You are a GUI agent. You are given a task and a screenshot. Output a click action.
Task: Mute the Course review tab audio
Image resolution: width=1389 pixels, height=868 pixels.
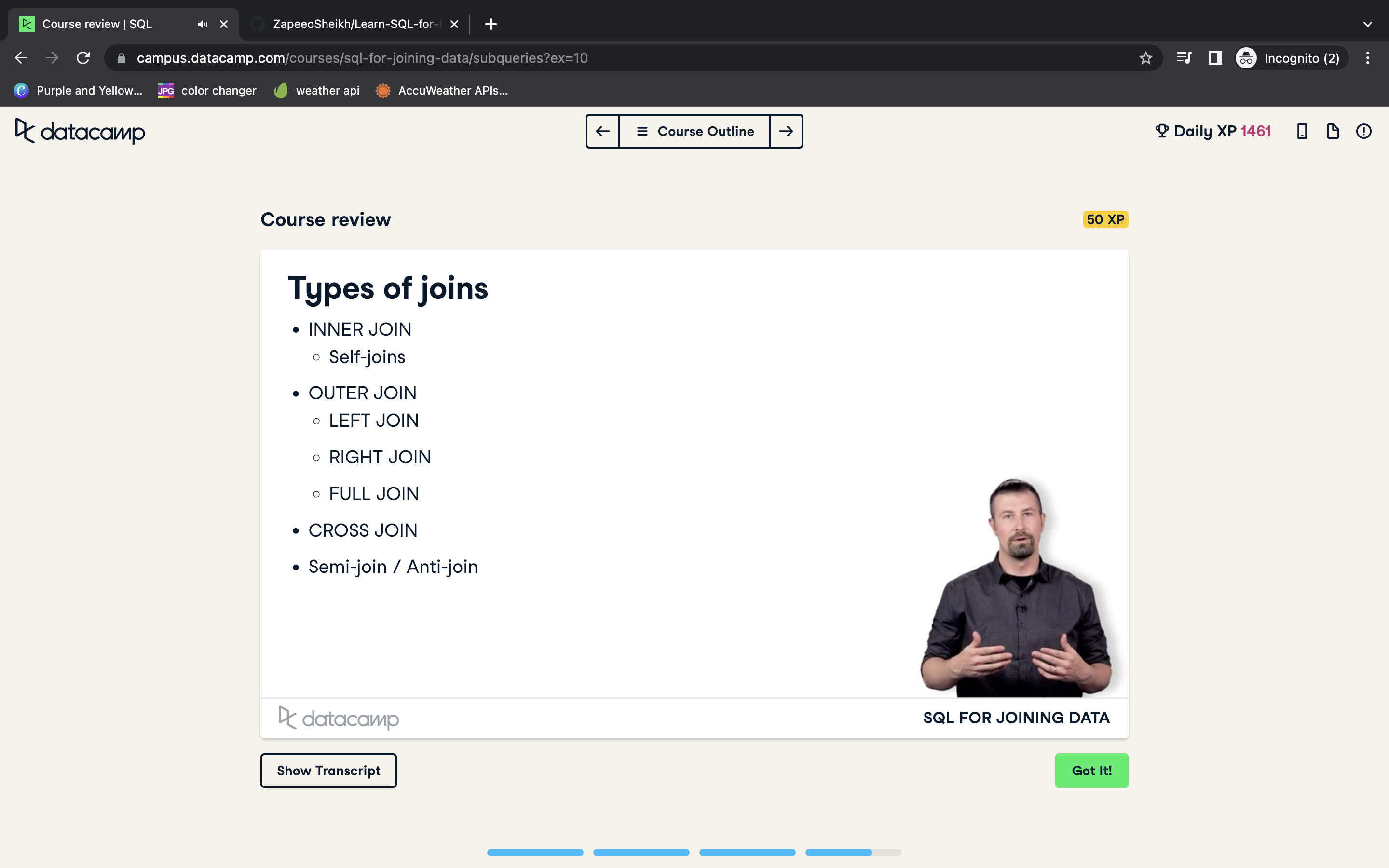202,24
